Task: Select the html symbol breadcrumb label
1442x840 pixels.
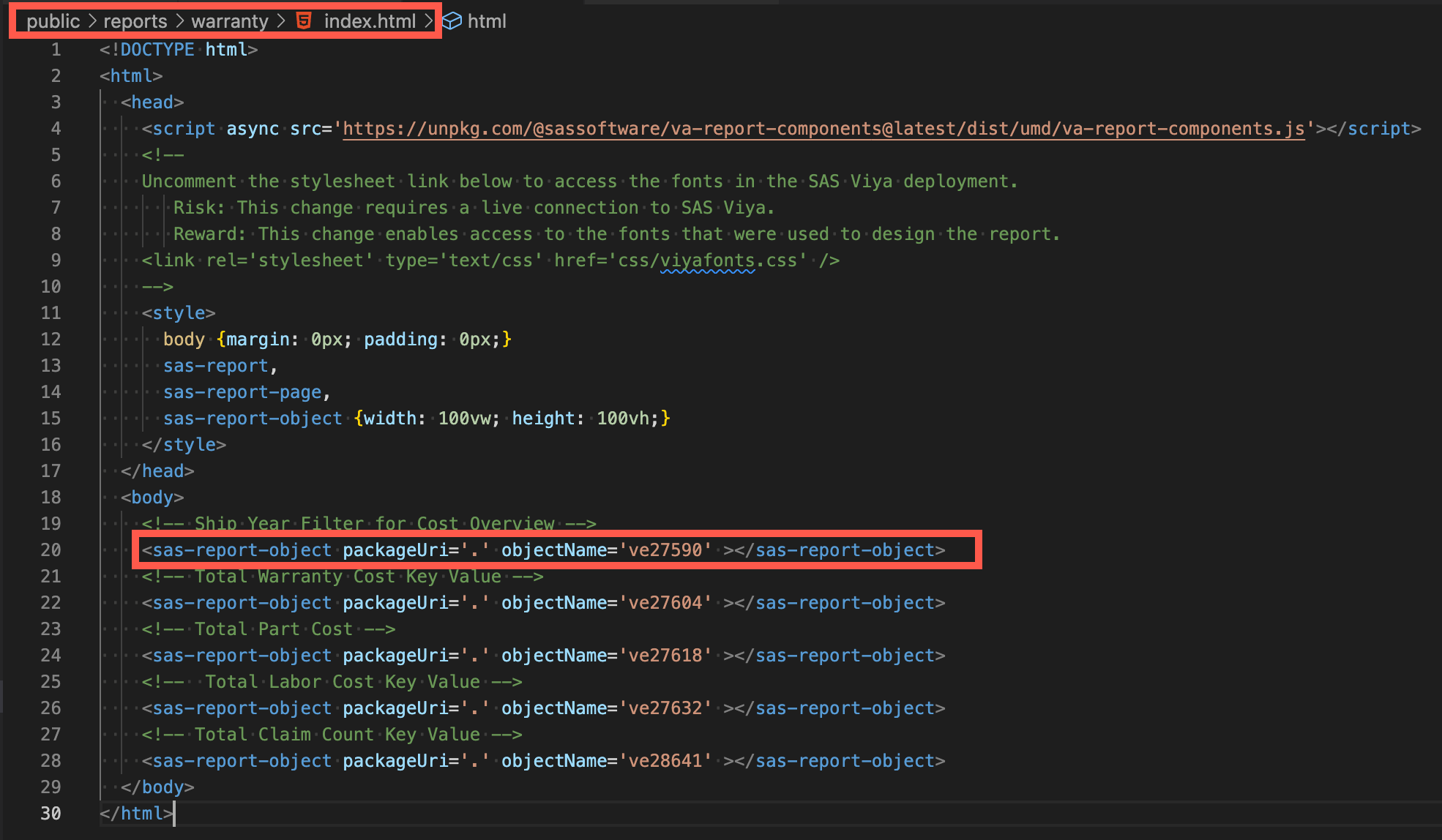Action: [487, 21]
